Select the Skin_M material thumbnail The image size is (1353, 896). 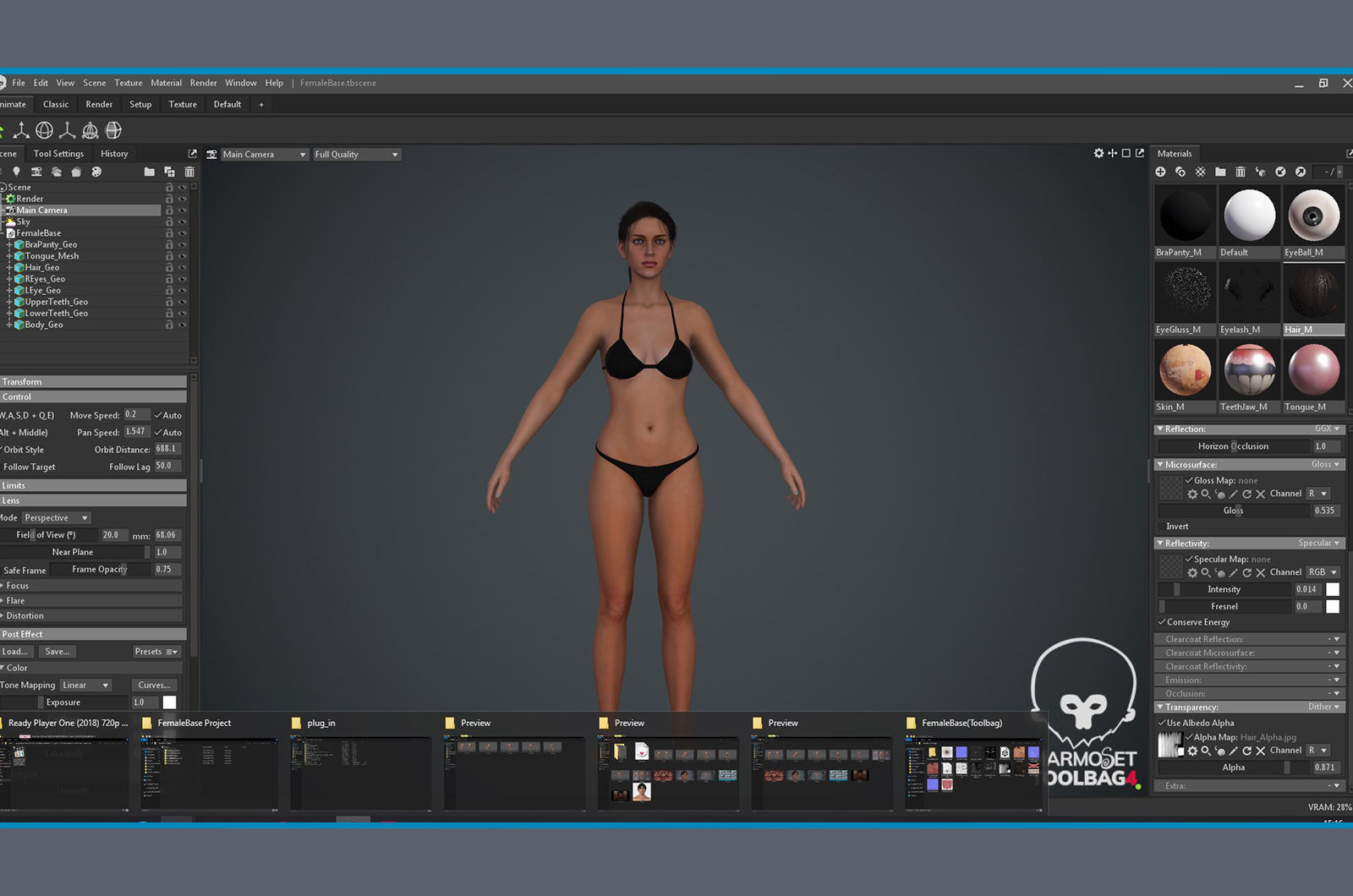coord(1185,370)
